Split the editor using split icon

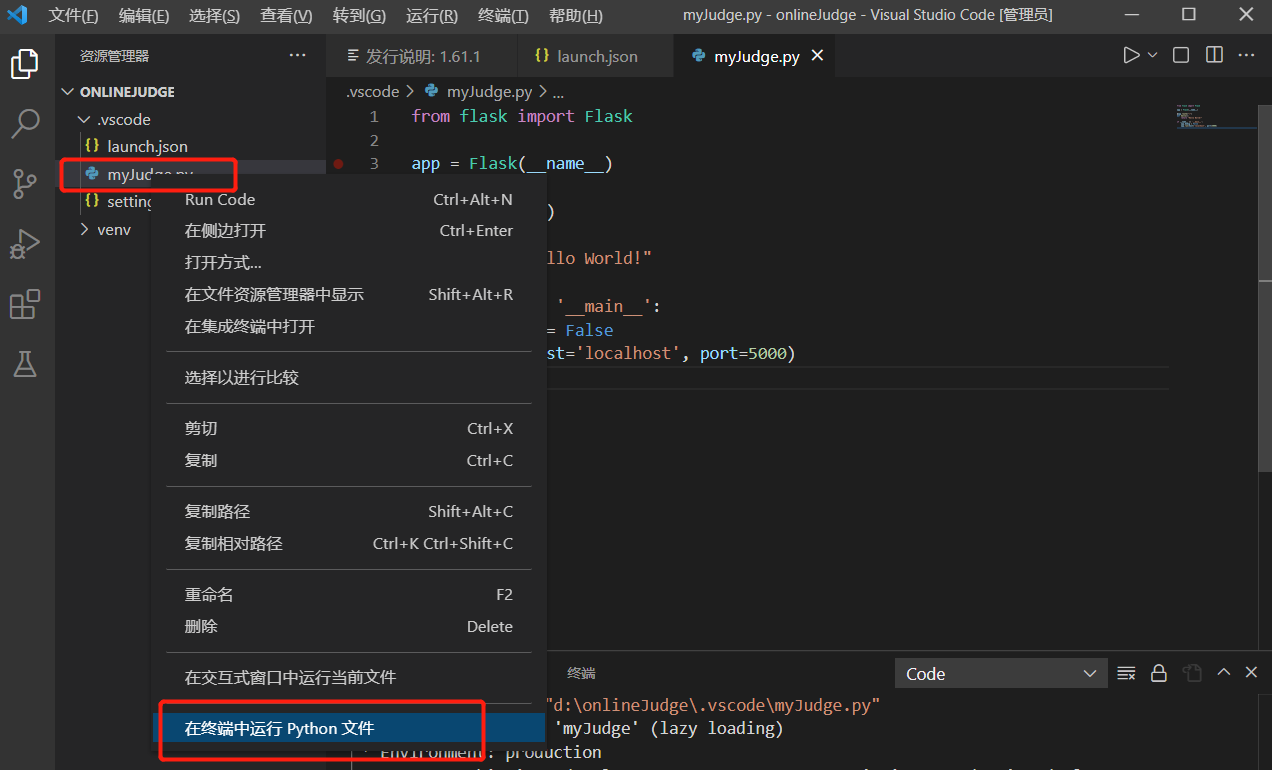pyautogui.click(x=1213, y=55)
